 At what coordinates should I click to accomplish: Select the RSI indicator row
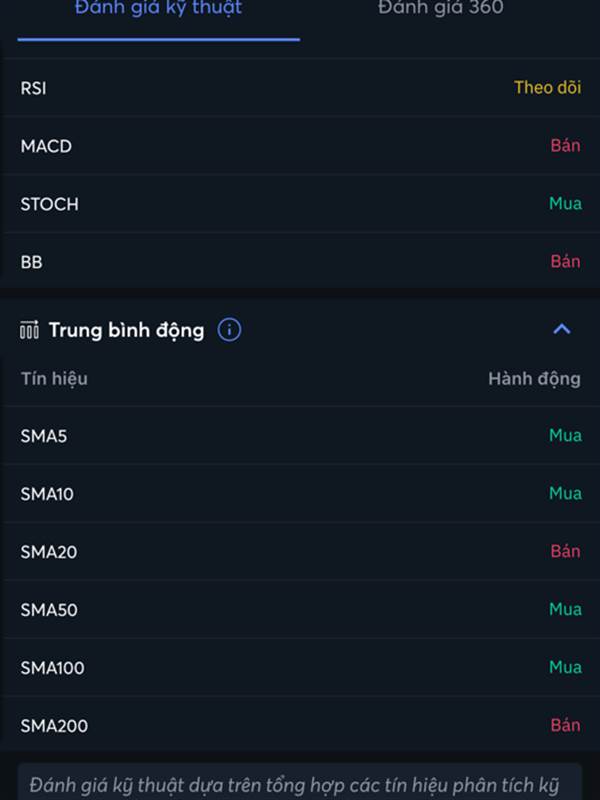pyautogui.click(x=300, y=88)
